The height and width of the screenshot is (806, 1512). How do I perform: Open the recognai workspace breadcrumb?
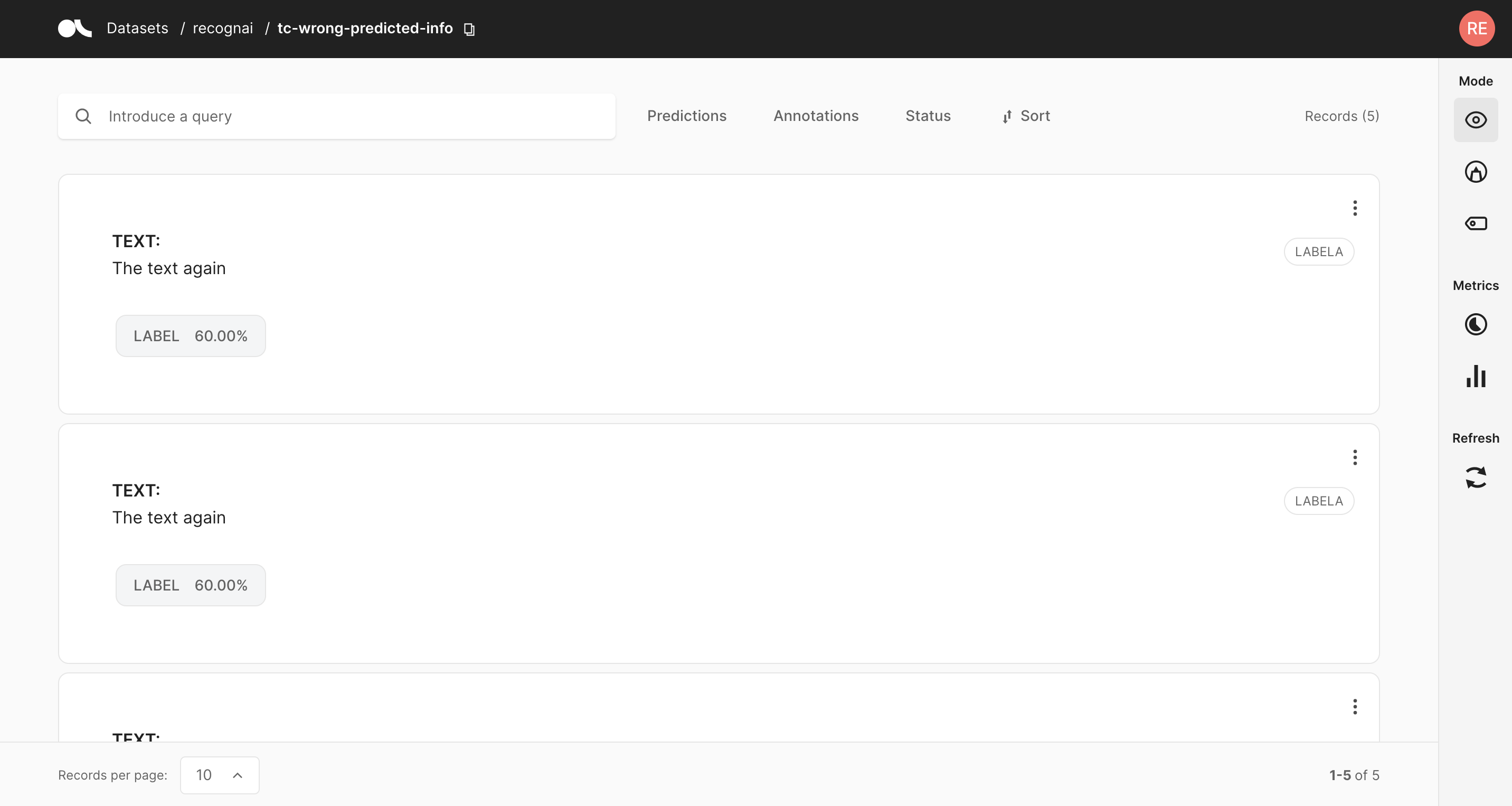pos(222,28)
